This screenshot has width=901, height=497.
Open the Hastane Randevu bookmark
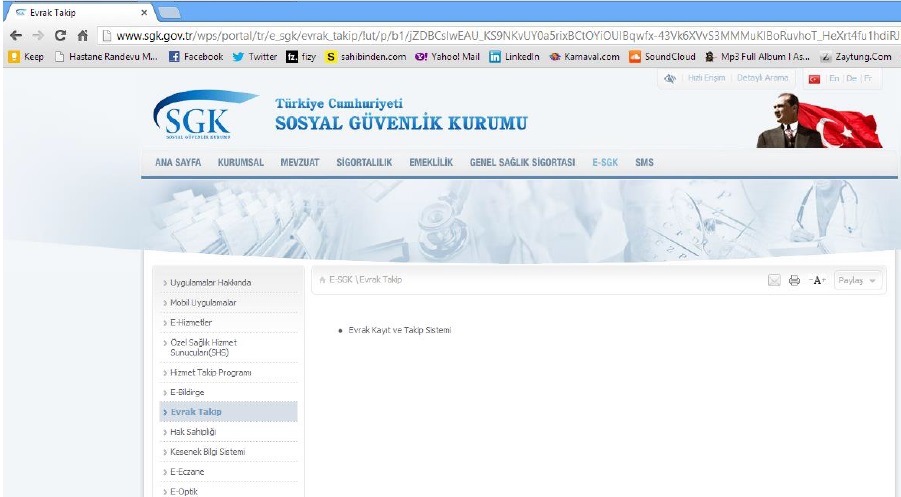[x=106, y=56]
